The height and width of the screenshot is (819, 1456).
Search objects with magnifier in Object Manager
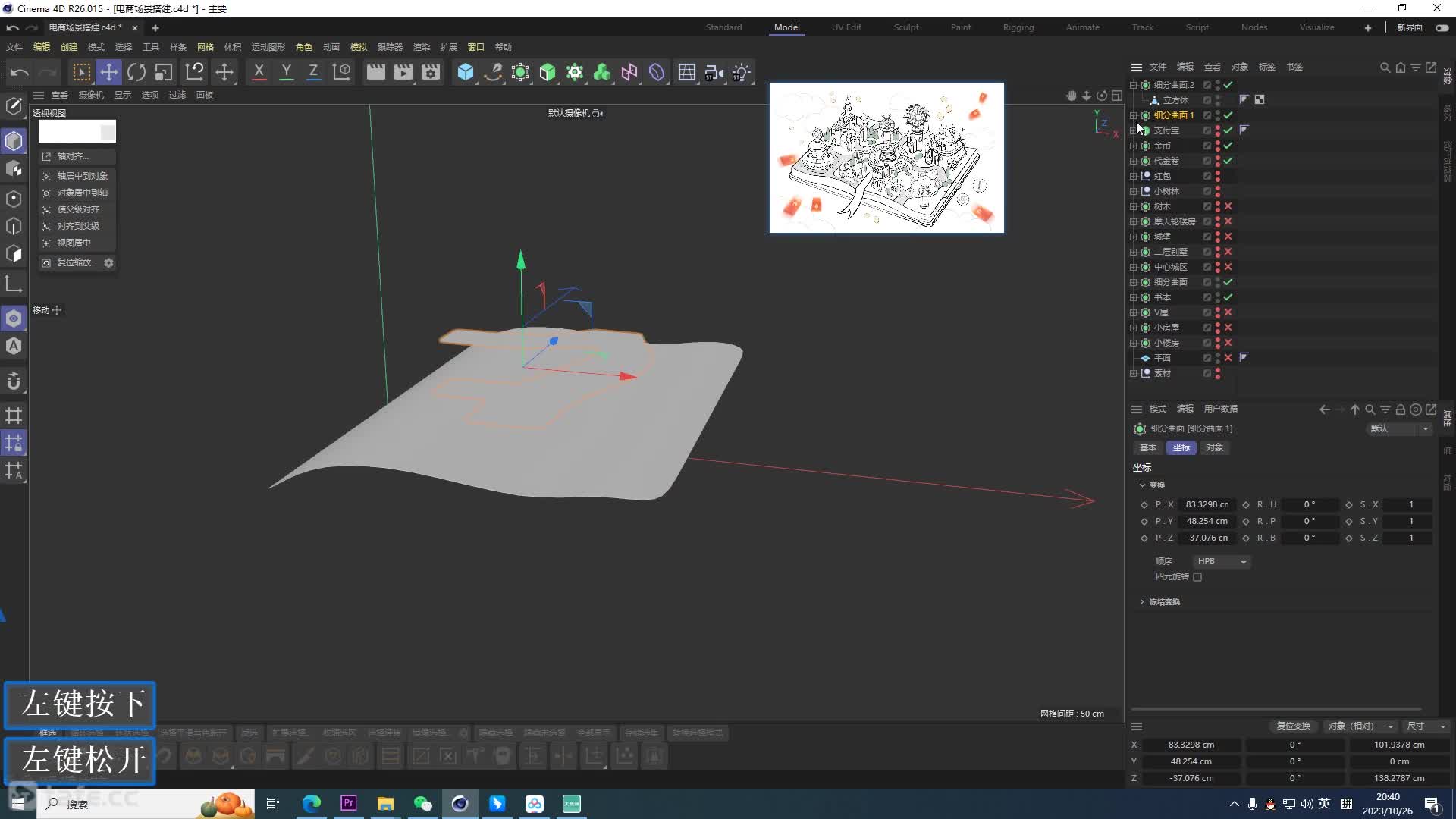click(x=1385, y=67)
